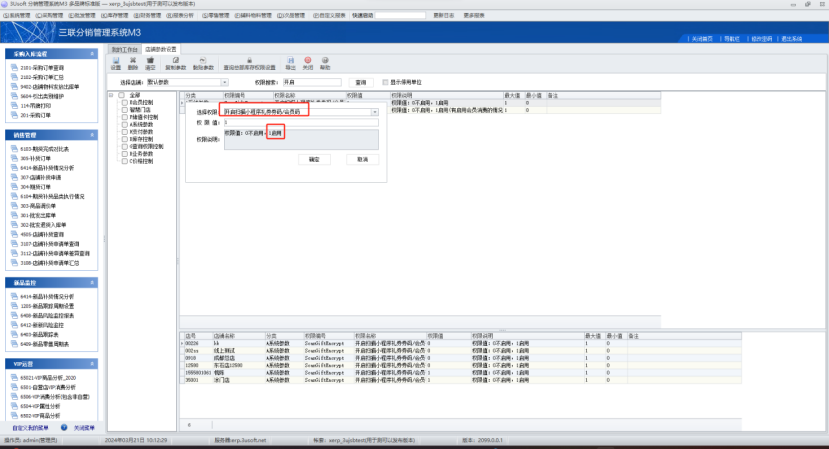
Task: Tick the 库存控制 checkbox
Action: click(x=125, y=139)
